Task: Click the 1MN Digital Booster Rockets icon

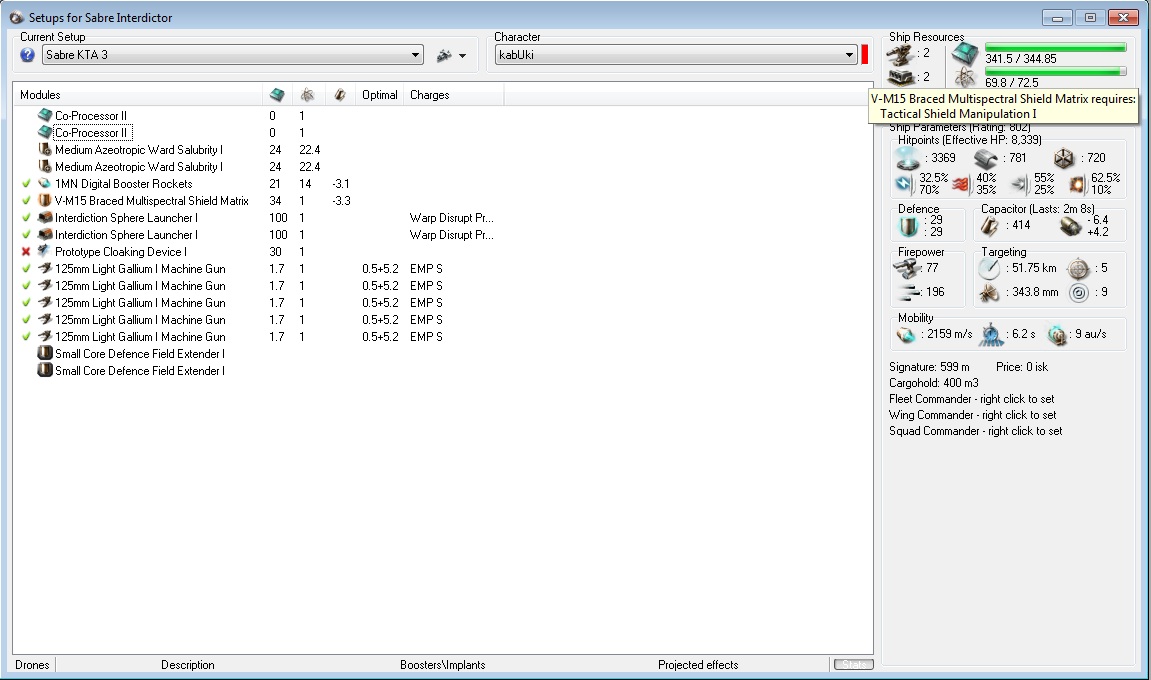Action: 45,184
